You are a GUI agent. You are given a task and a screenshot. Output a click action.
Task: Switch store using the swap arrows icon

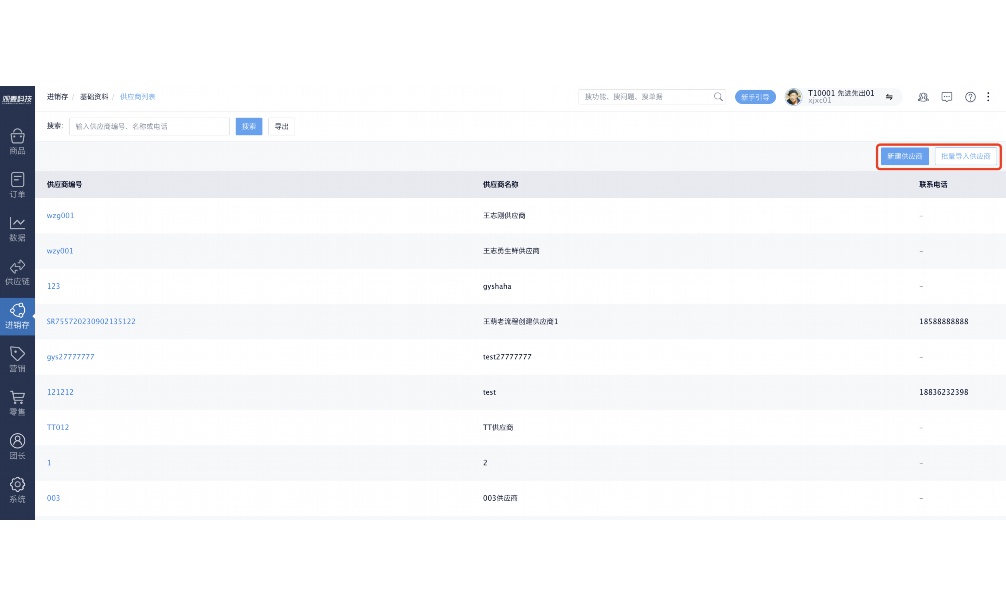[889, 97]
